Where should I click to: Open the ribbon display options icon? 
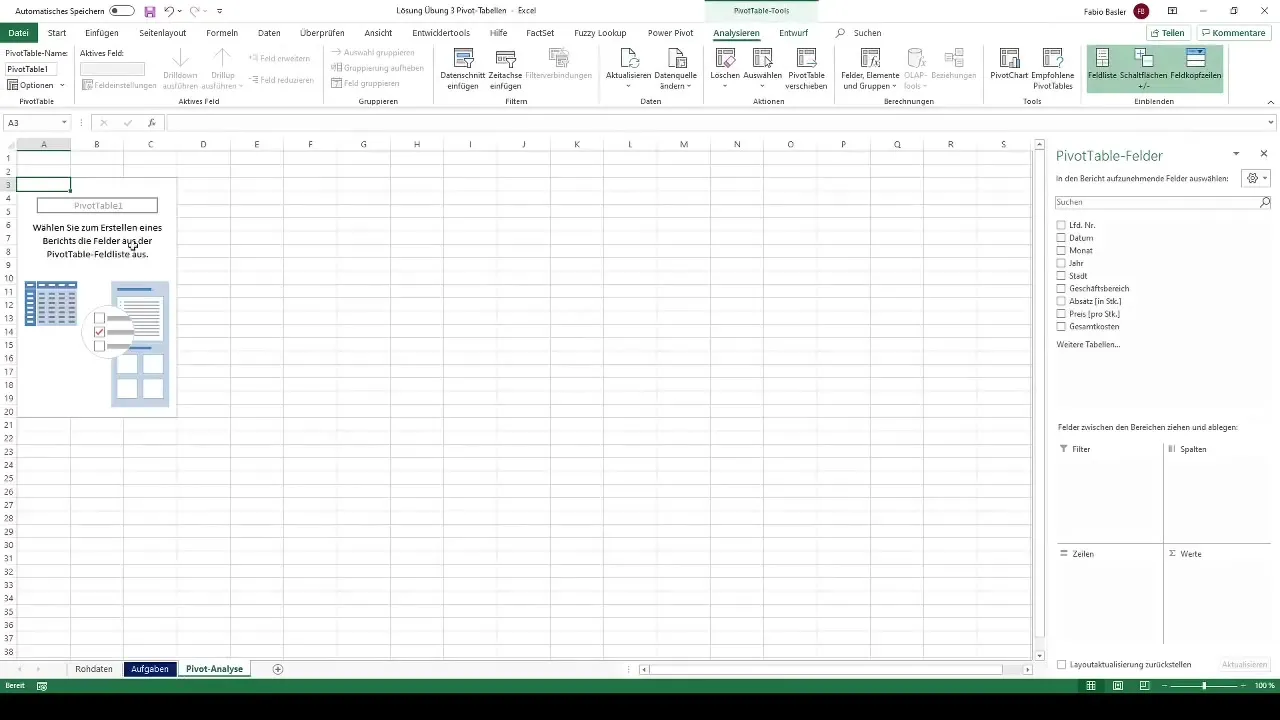pyautogui.click(x=1172, y=11)
